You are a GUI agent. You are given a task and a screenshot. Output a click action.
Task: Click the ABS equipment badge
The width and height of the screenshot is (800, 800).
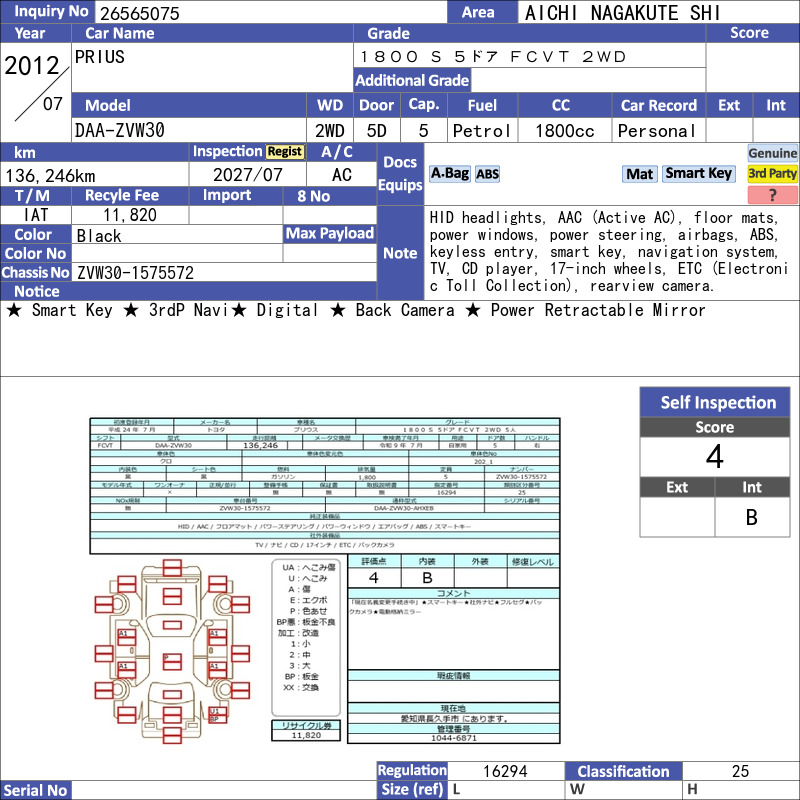(x=487, y=174)
